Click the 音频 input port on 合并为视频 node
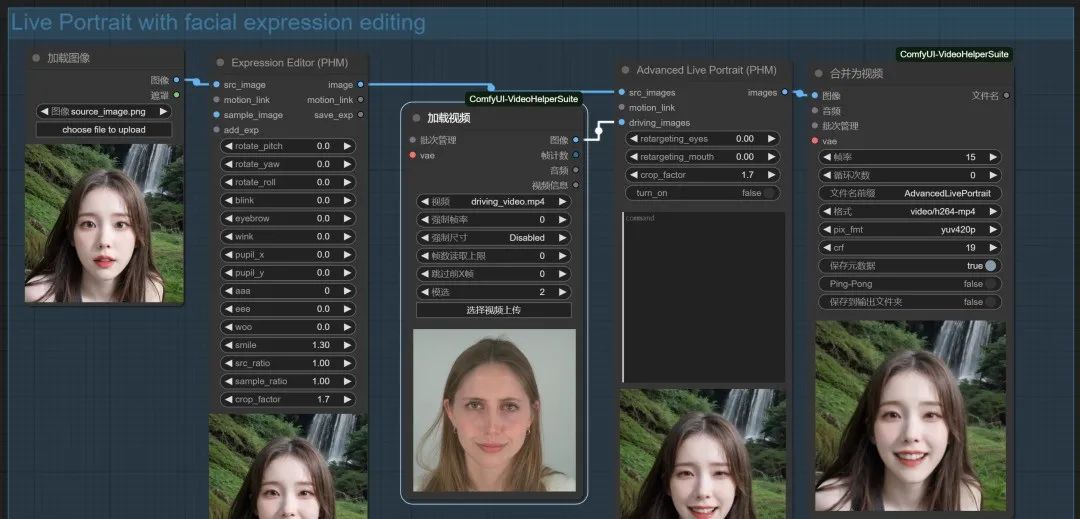Image resolution: width=1080 pixels, height=519 pixels. 816,111
